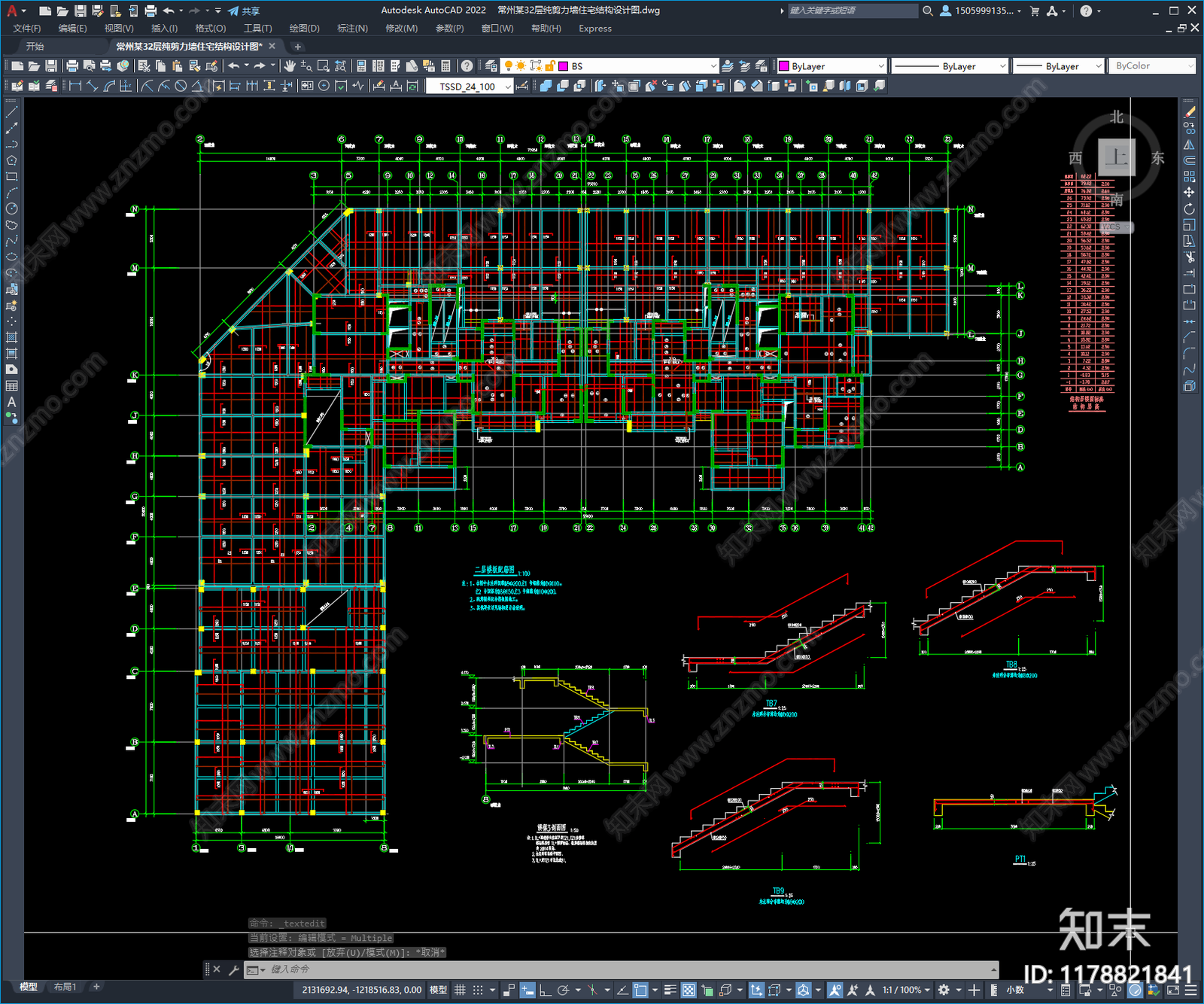
Task: Click the Plot (printer) icon
Action: click(72, 66)
